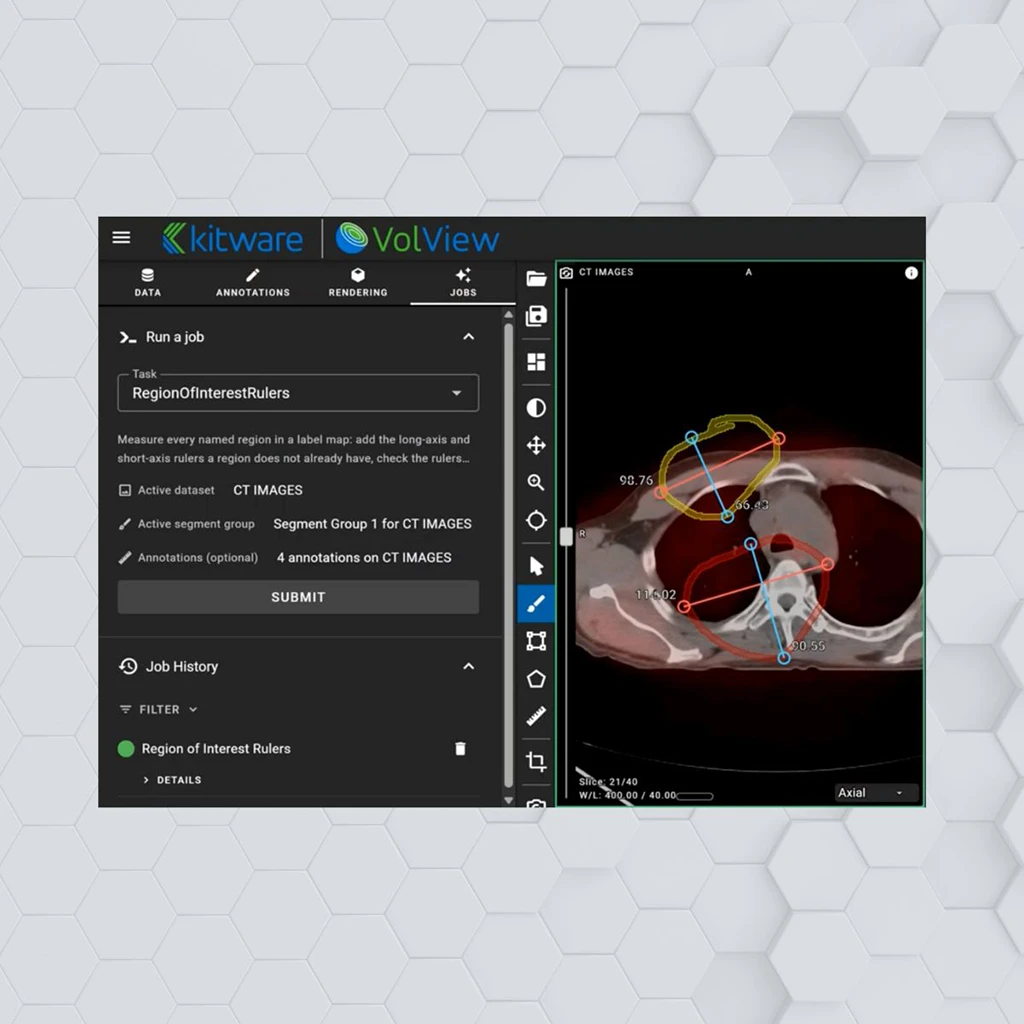Select the Window/Level contrast tool
Viewport: 1024px width, 1024px height.
point(536,408)
